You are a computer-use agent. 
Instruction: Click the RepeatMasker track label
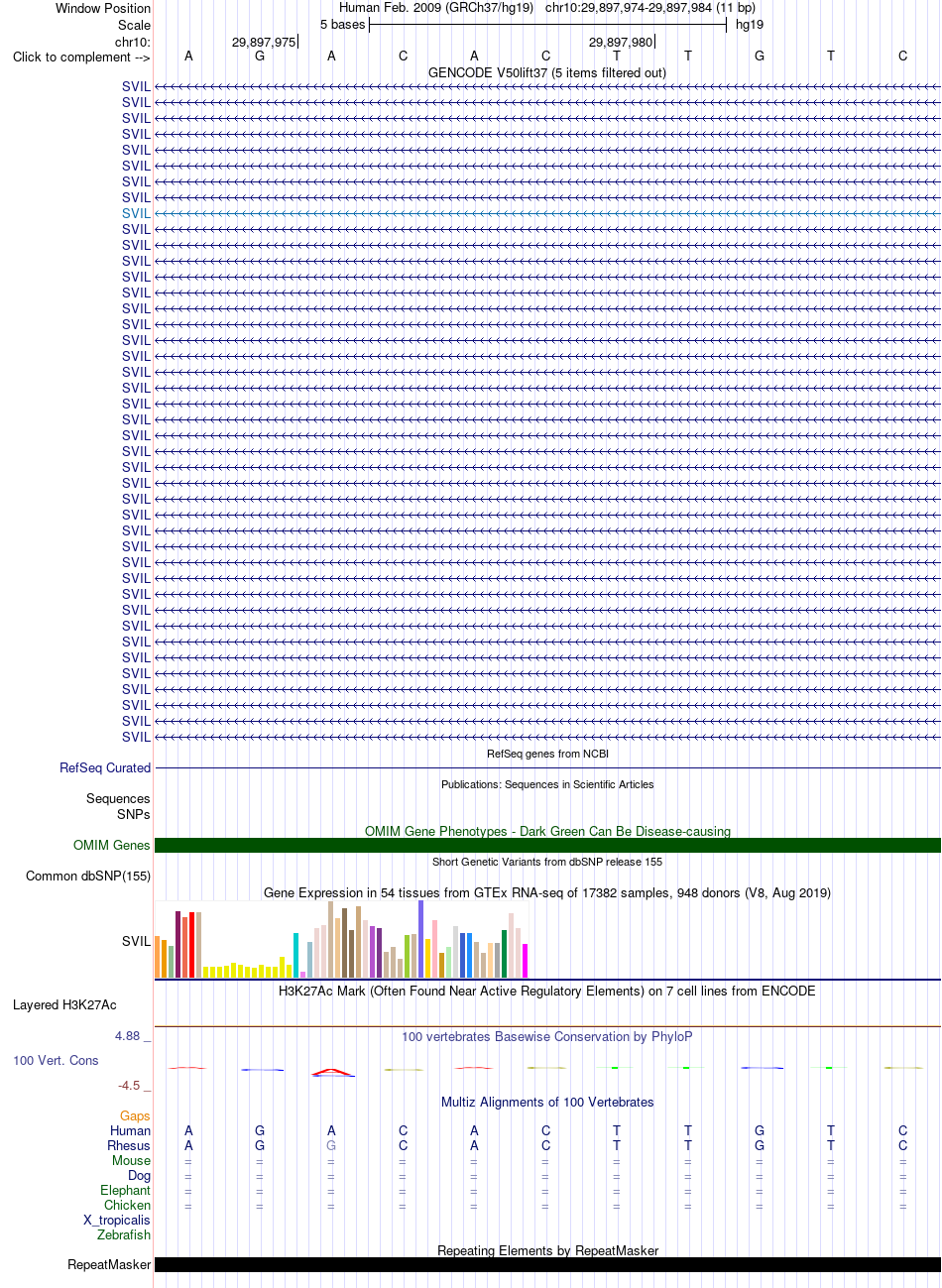(109, 1264)
